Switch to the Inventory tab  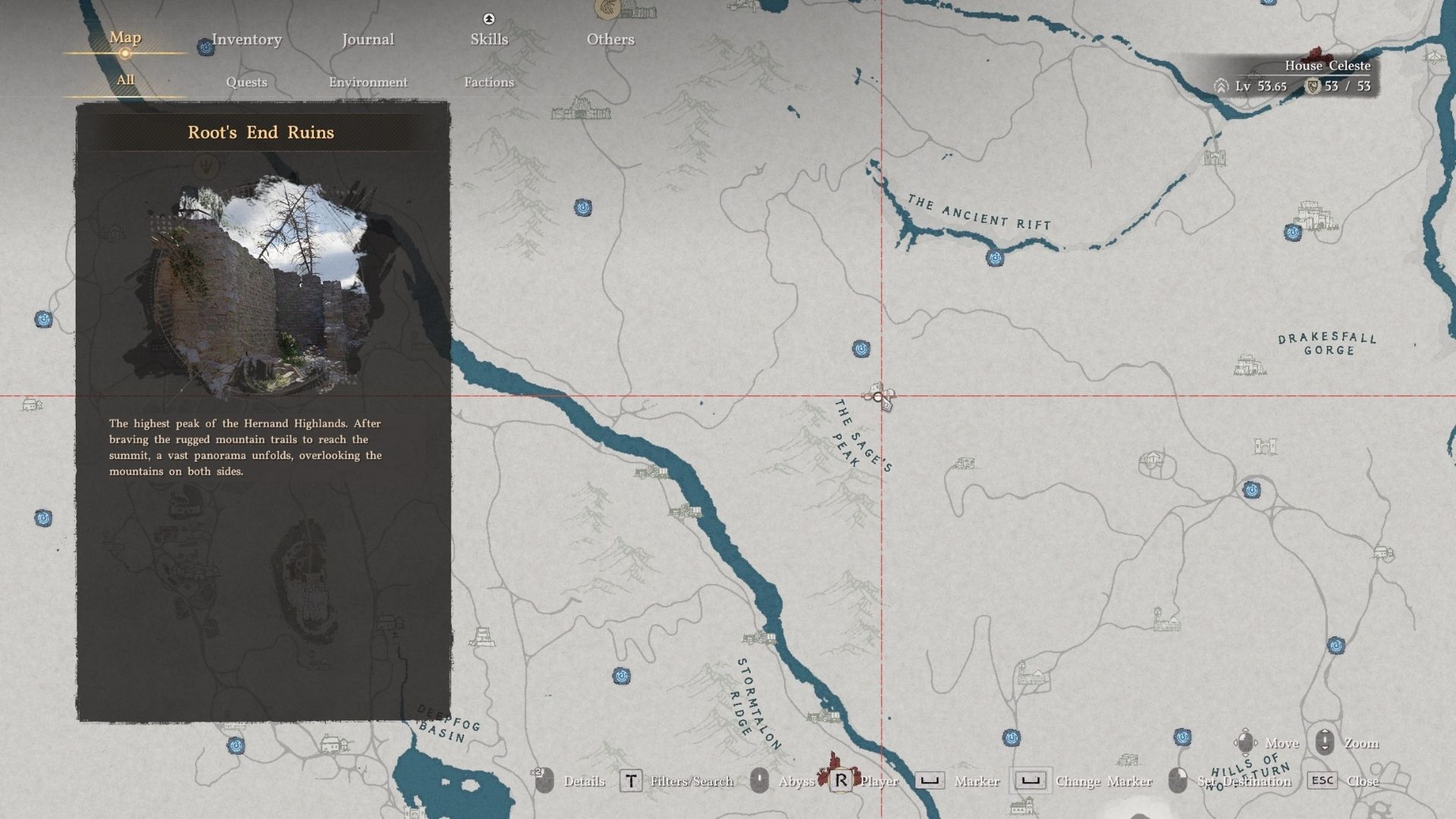pos(246,39)
